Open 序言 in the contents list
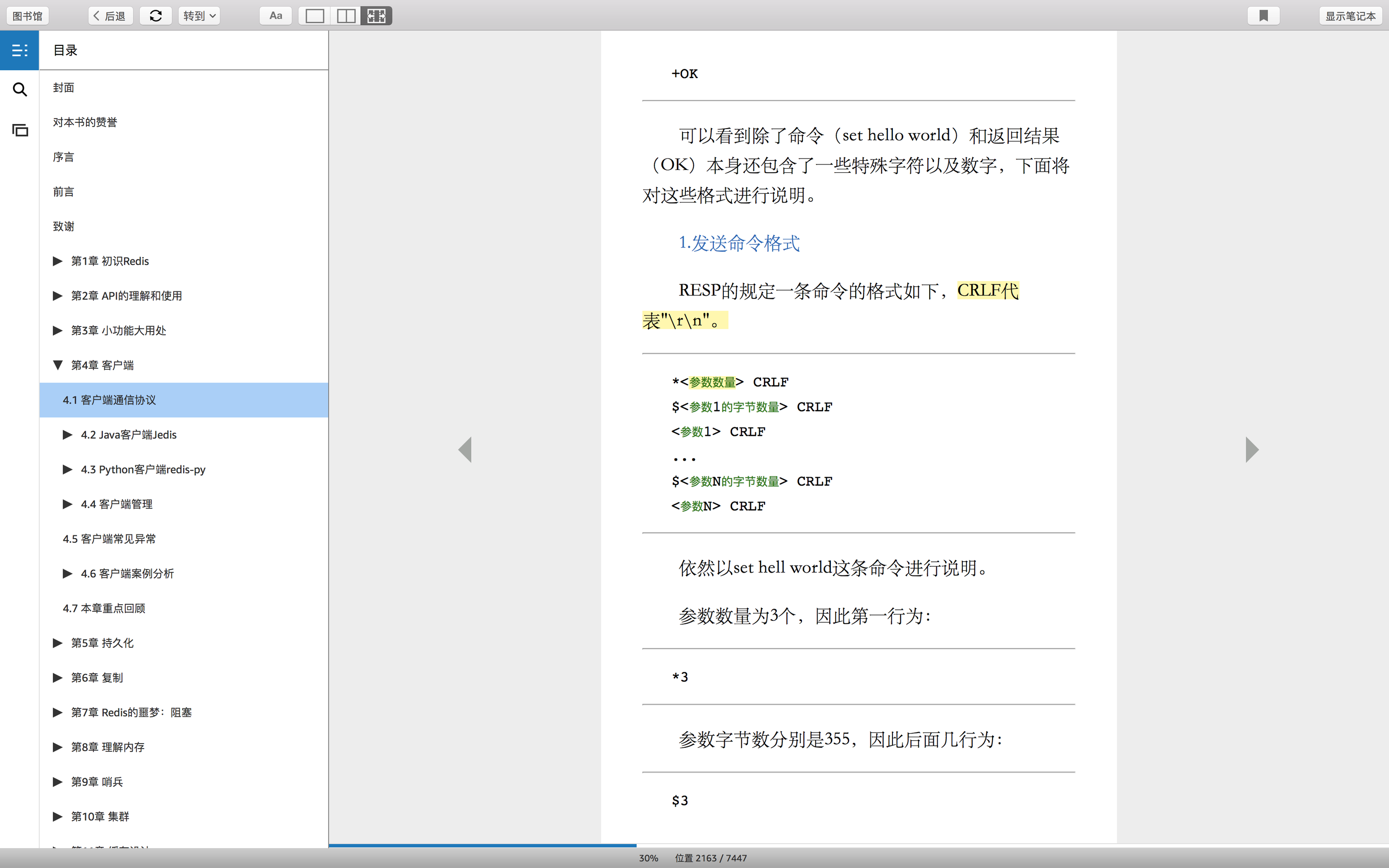 [x=63, y=157]
